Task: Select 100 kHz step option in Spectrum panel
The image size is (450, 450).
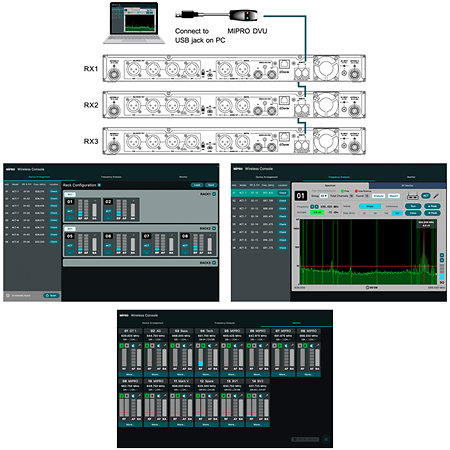Action: click(x=386, y=213)
